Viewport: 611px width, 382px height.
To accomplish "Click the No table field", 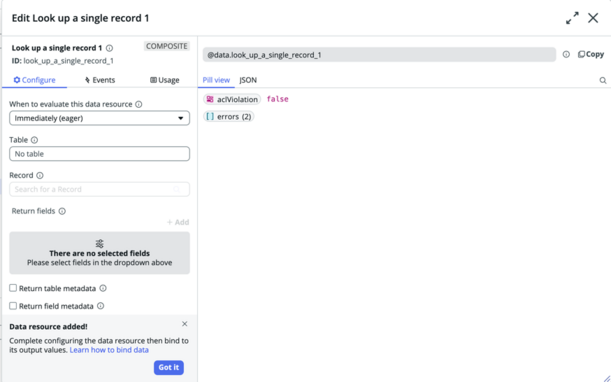I will coord(99,154).
